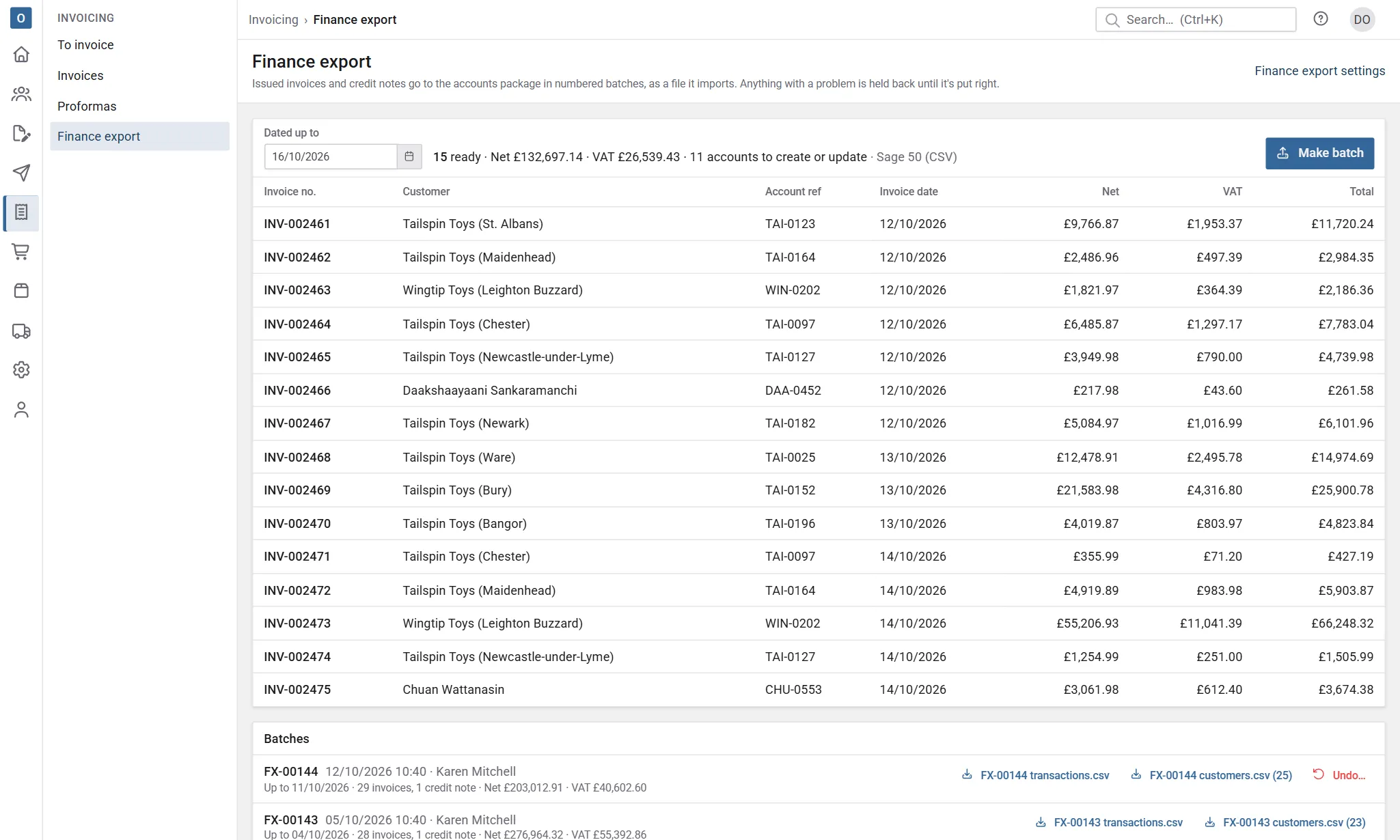This screenshot has height=840, width=1400.
Task: Open the settings gear sidebar icon
Action: pos(21,369)
